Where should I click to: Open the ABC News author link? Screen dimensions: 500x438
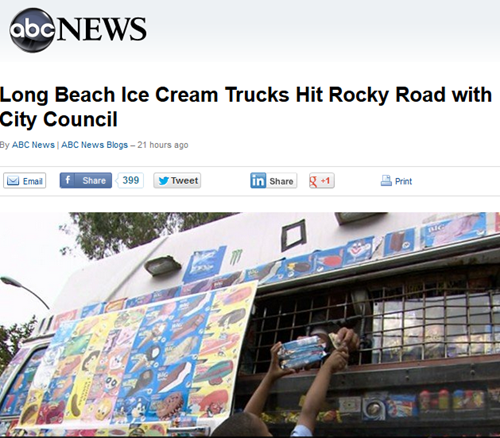click(x=33, y=145)
